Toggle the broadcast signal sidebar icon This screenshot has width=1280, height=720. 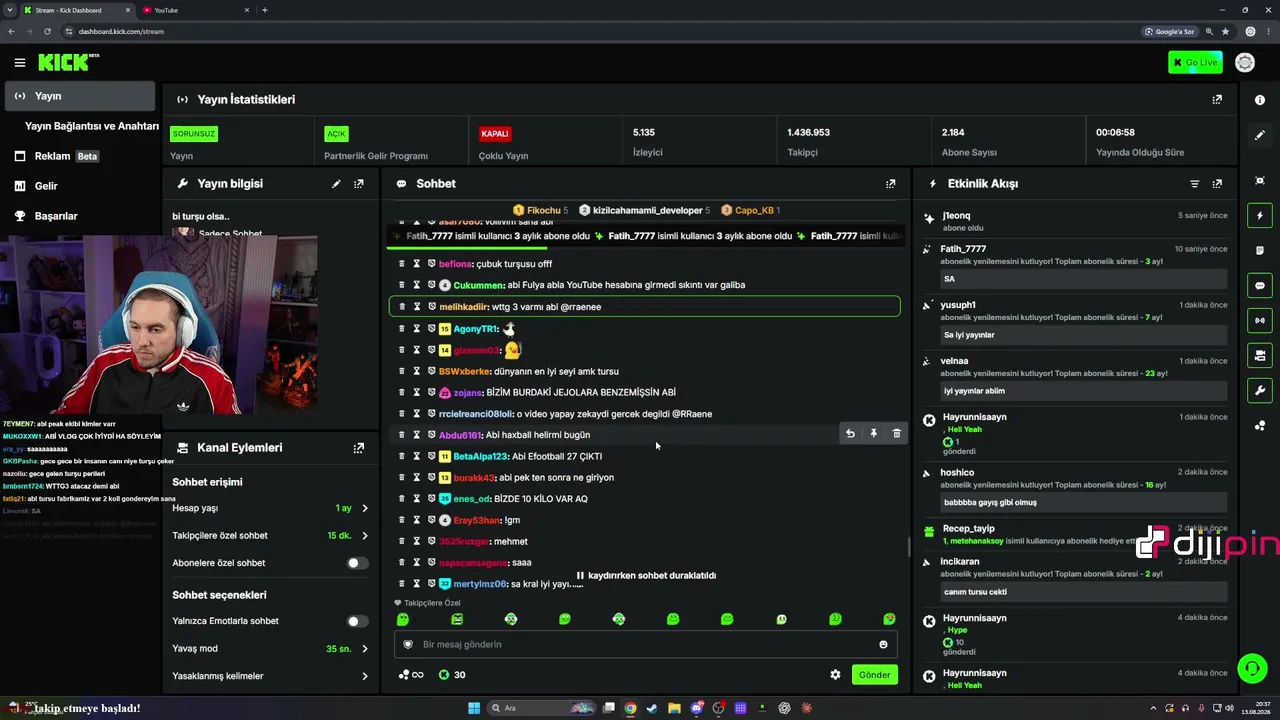click(x=1260, y=321)
